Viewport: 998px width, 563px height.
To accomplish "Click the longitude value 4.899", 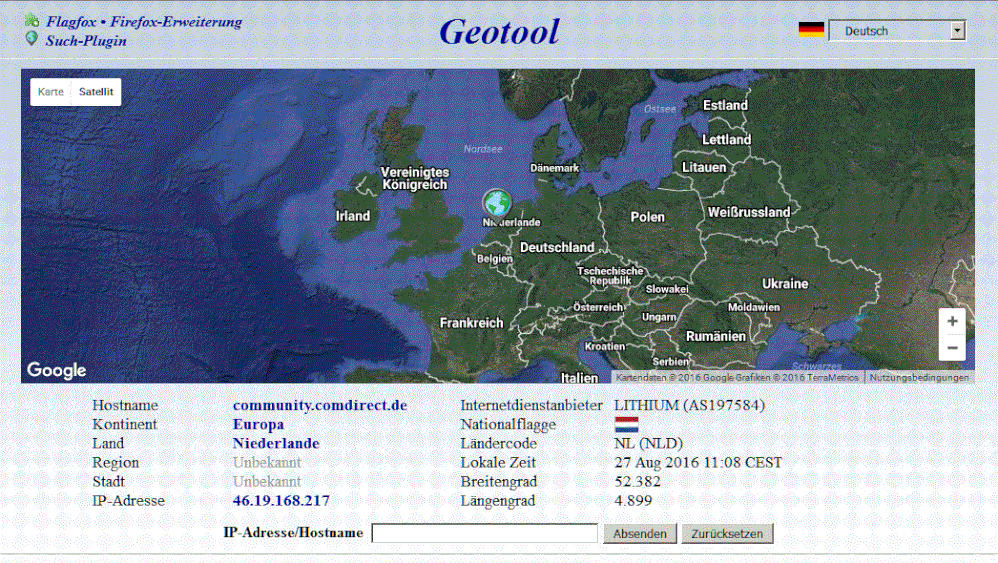I will tap(633, 501).
